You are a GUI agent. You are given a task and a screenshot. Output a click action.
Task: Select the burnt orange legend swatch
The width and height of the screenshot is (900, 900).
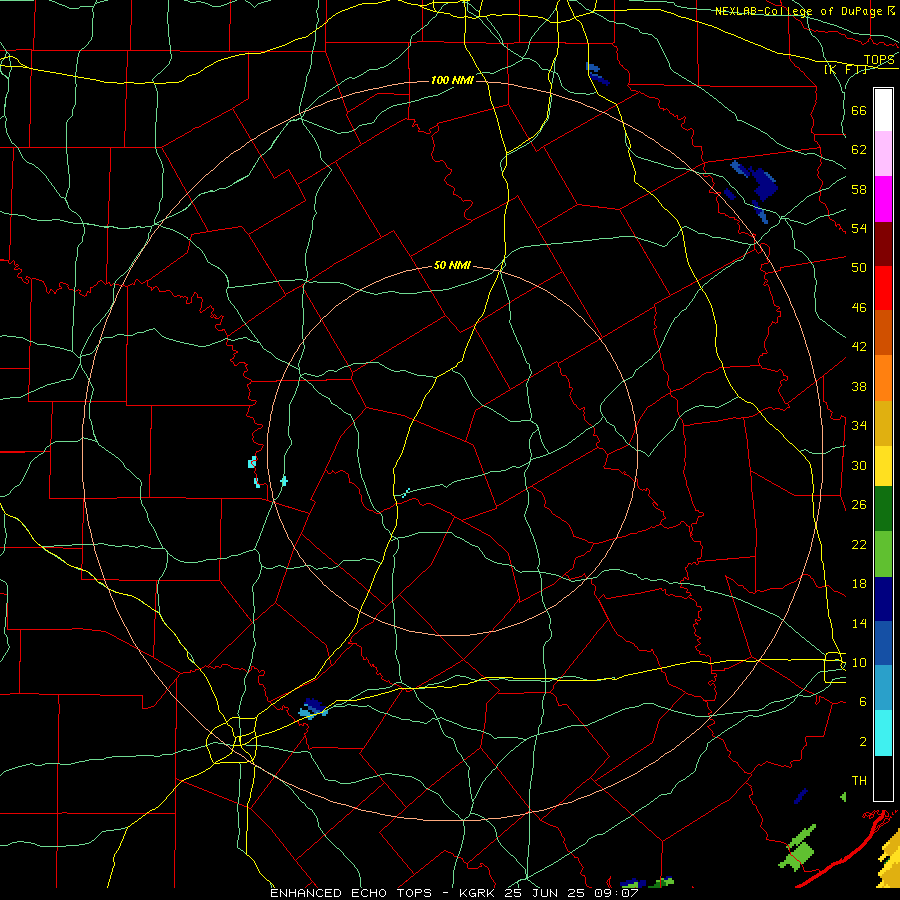tap(883, 333)
